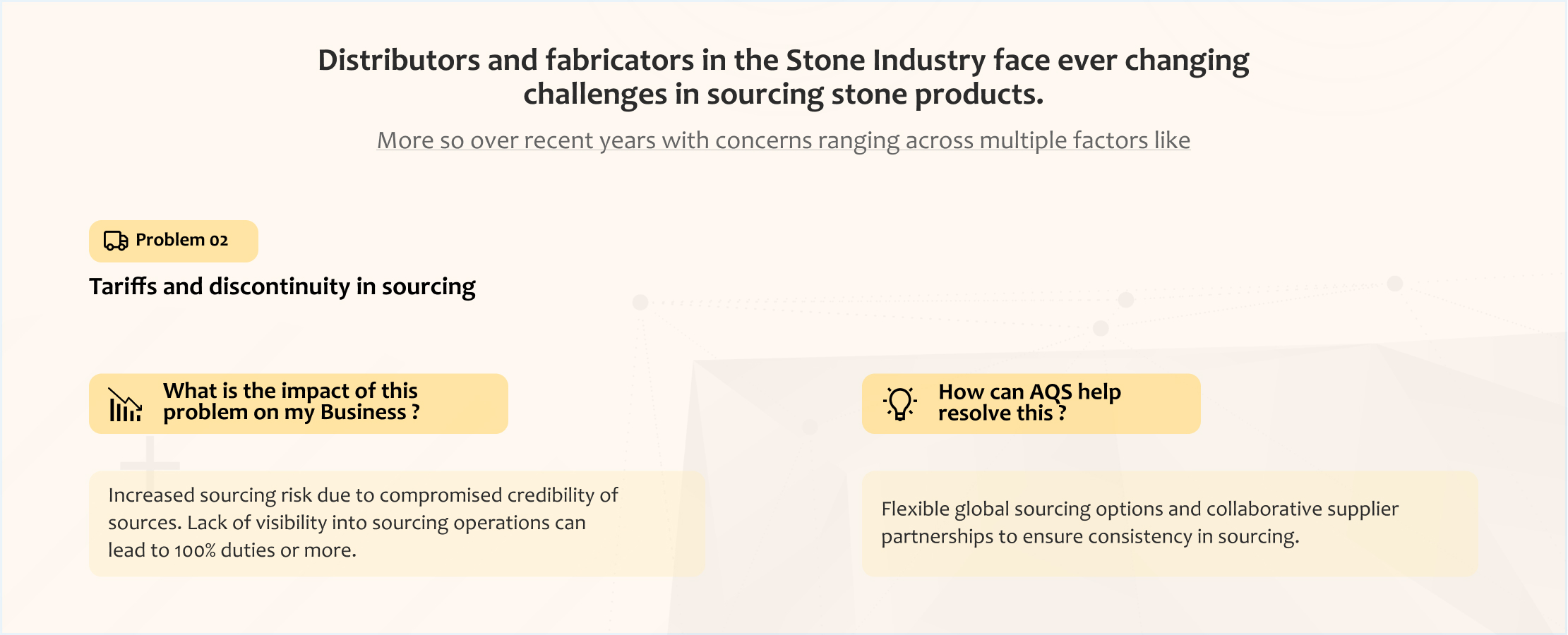Click 'lead to 100% duties or more' line
1568x635 pixels.
pyautogui.click(x=232, y=550)
